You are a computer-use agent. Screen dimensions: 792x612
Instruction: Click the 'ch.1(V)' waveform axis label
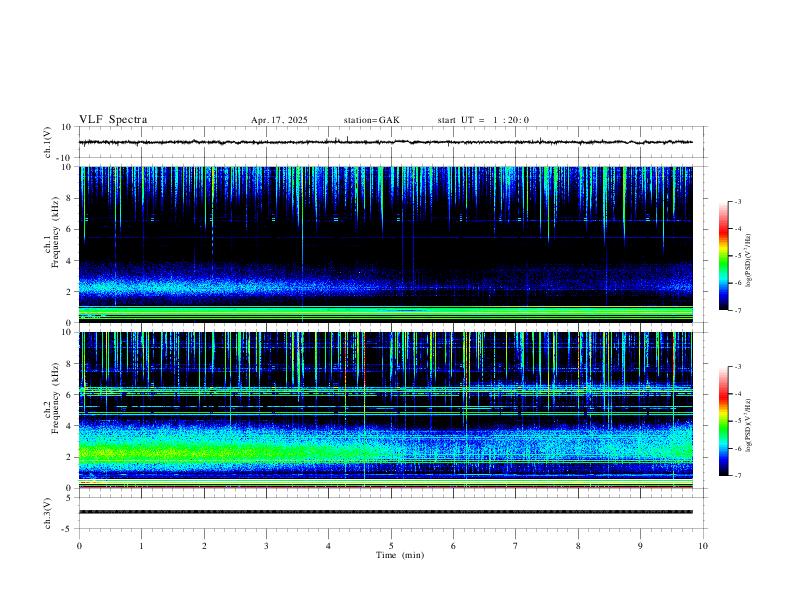tap(48, 142)
